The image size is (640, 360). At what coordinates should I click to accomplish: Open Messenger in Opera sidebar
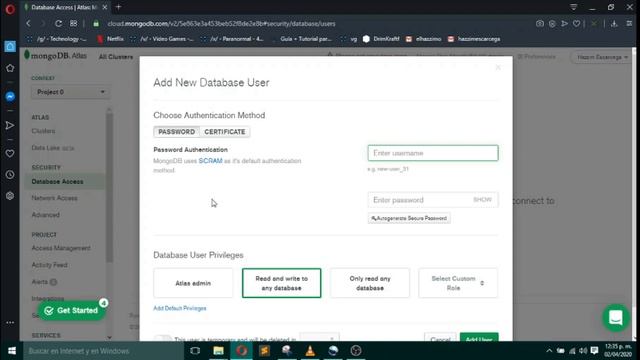pos(10,97)
